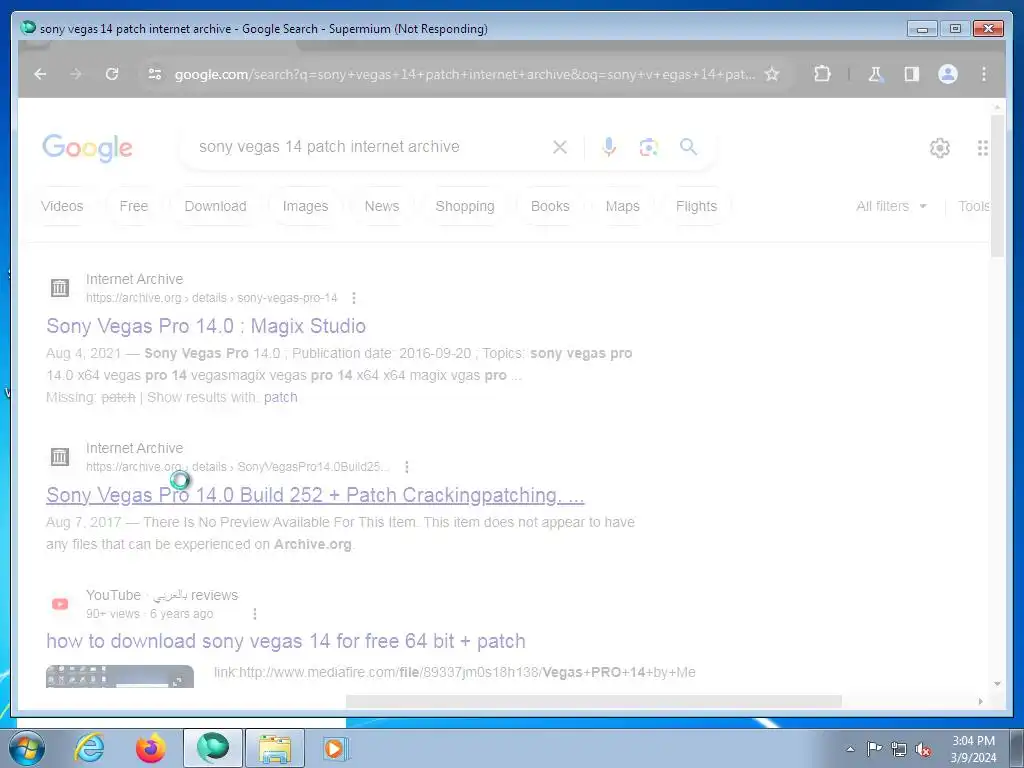Click the YouTube favicon in third result

59,603
